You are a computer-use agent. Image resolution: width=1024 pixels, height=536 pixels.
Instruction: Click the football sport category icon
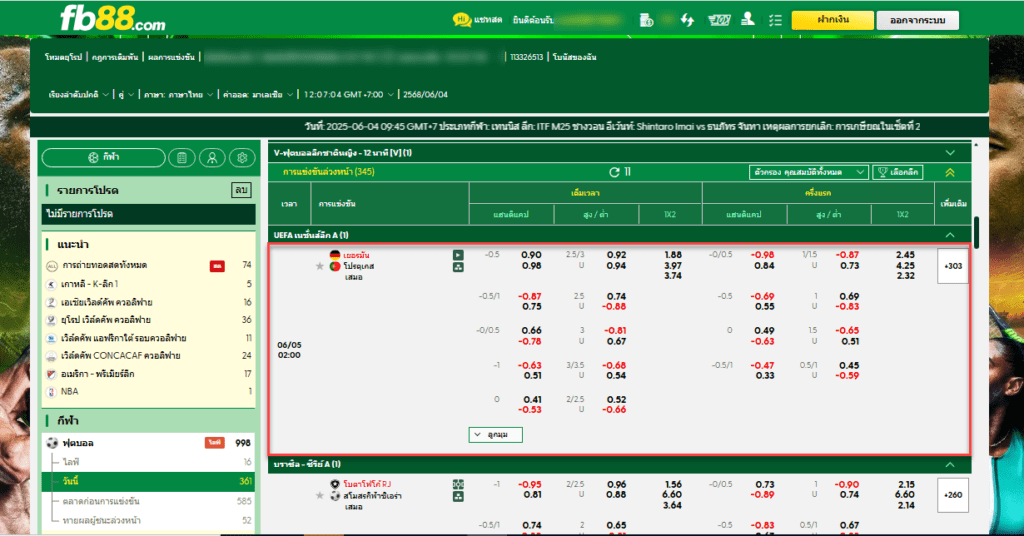click(x=52, y=443)
